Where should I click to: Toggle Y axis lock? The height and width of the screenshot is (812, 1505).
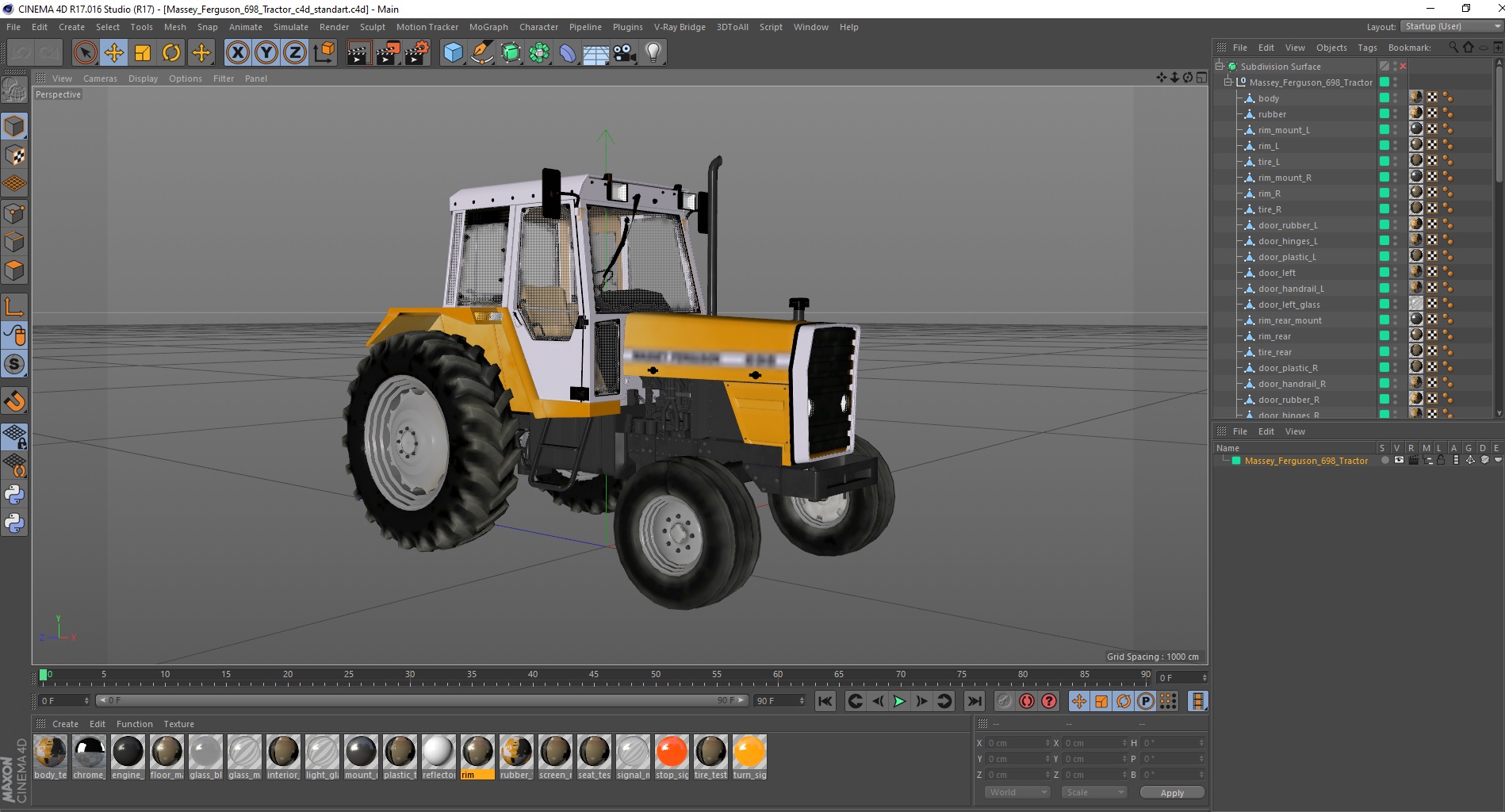tap(266, 53)
